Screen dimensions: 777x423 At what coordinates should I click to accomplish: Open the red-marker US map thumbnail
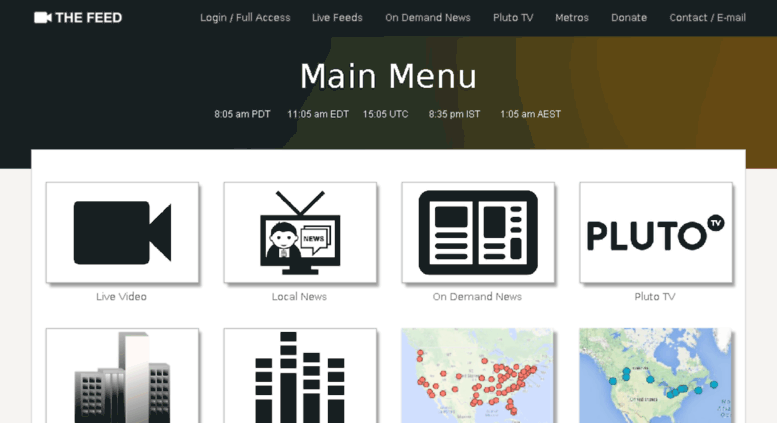477,375
